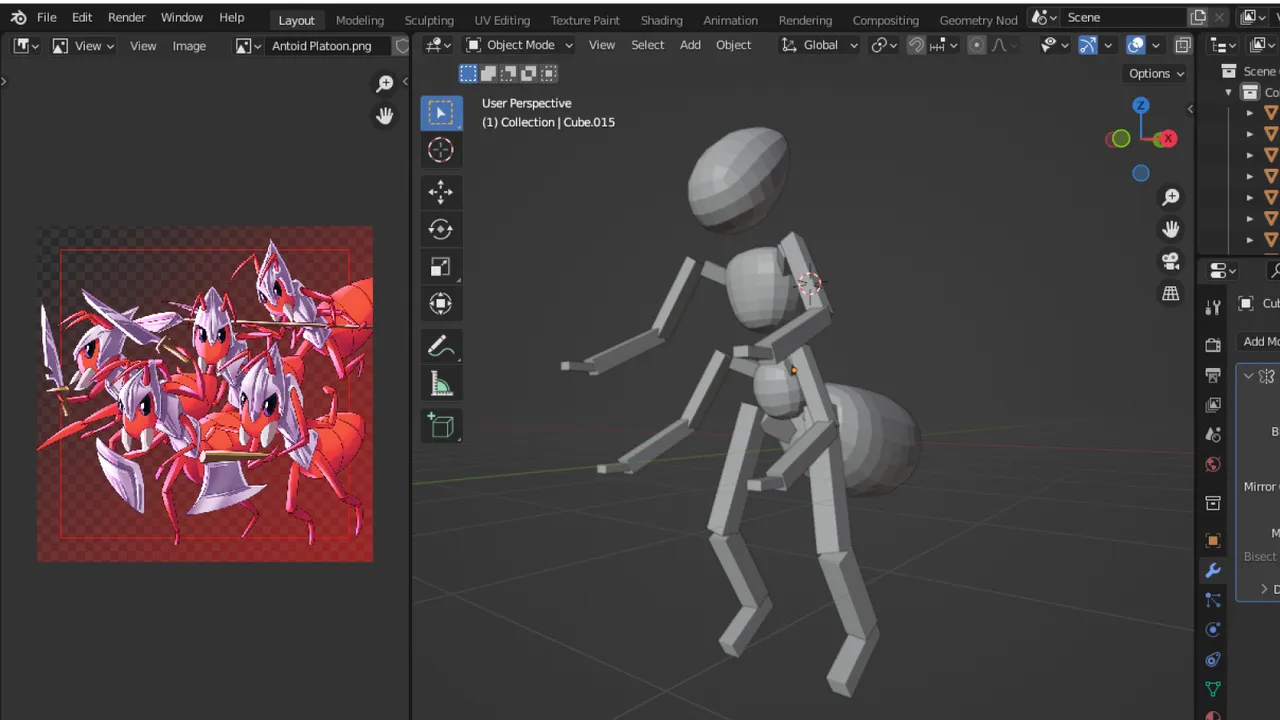Activate the Move tool
This screenshot has width=1280, height=720.
[x=441, y=192]
